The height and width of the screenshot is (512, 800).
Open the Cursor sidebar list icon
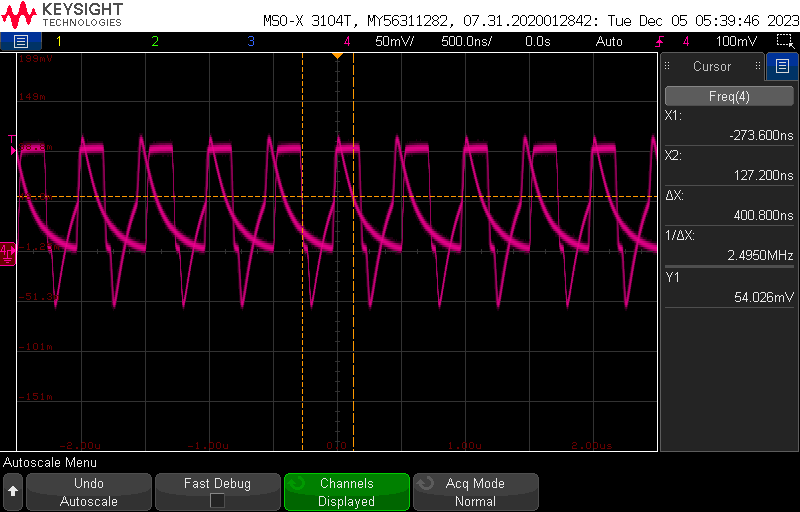point(782,67)
